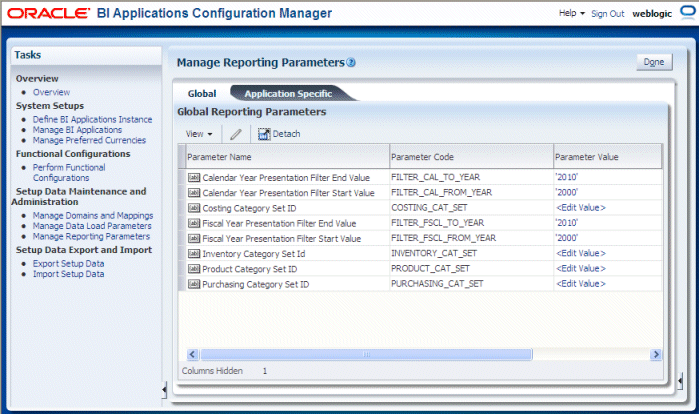The image size is (699, 414).
Task: Click the left scroll arrow of the table scrollbar
Action: [192, 354]
